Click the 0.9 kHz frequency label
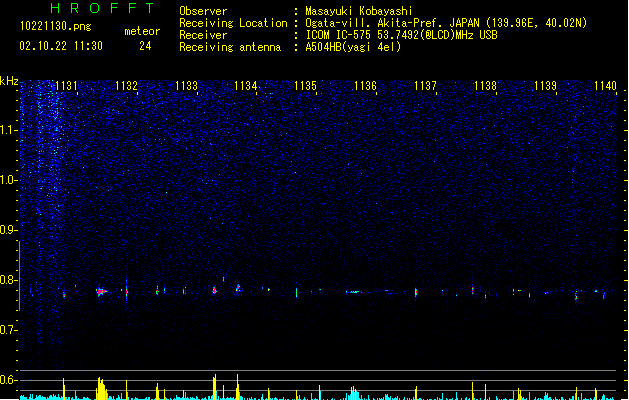 click(x=8, y=230)
